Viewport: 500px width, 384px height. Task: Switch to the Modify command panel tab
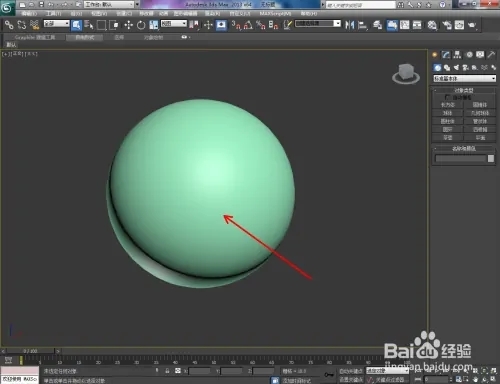pyautogui.click(x=446, y=55)
